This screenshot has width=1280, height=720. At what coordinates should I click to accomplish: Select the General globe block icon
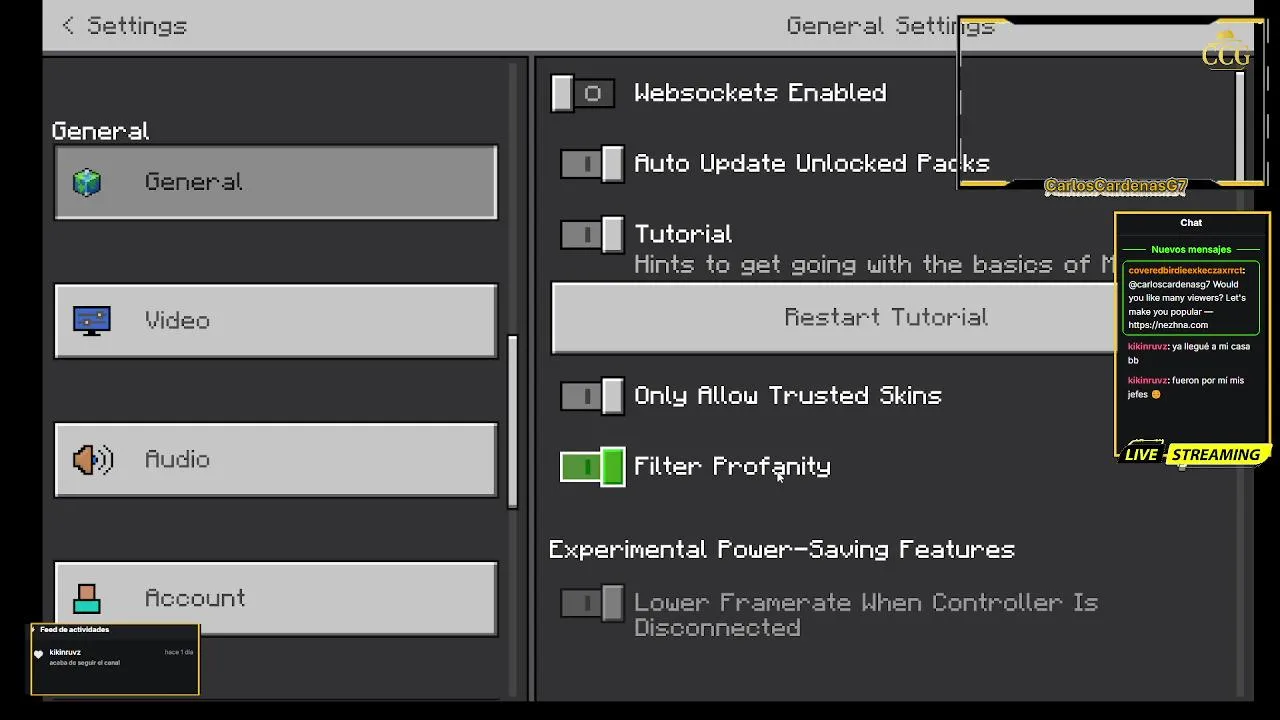pyautogui.click(x=87, y=182)
